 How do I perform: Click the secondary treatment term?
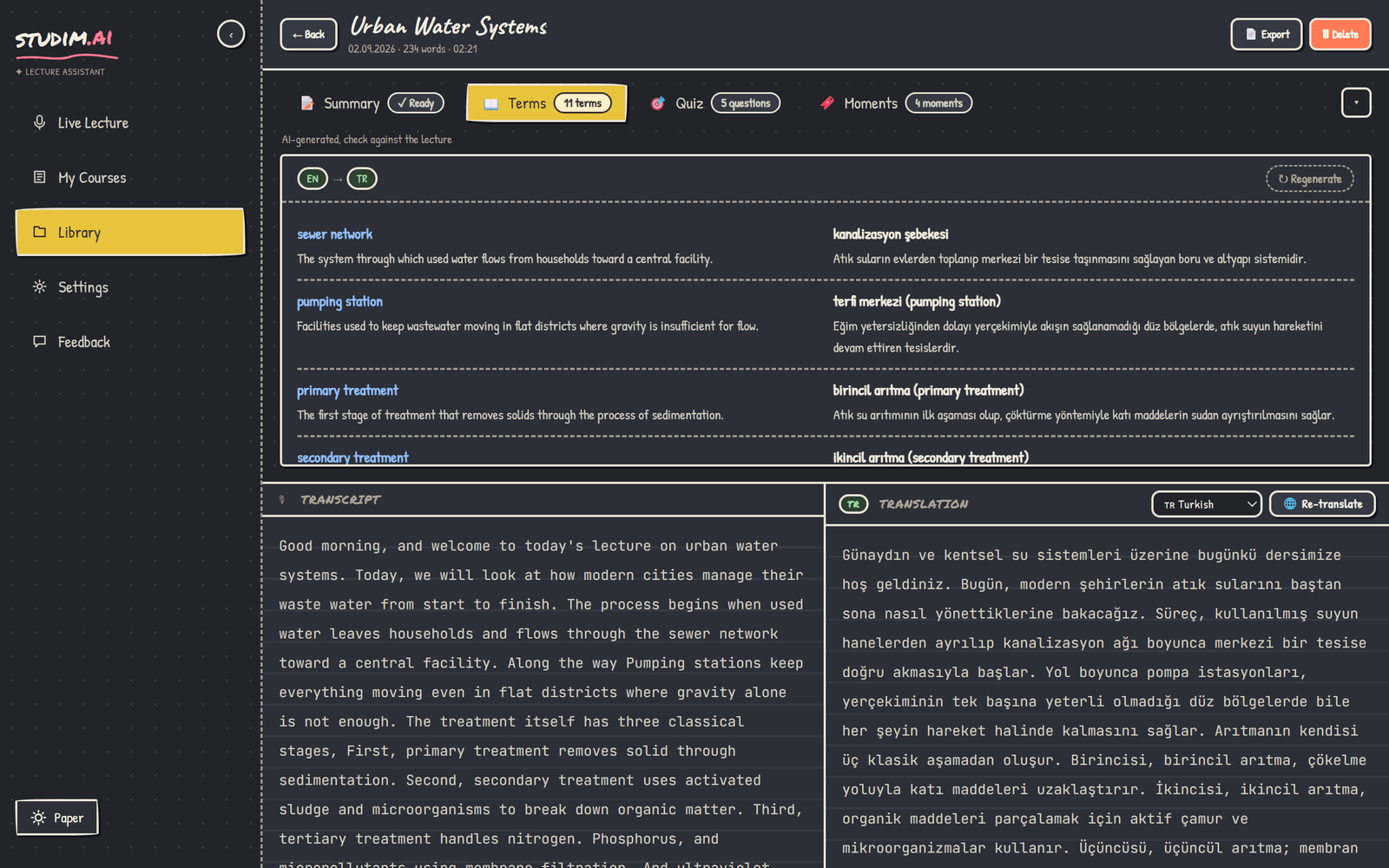pyautogui.click(x=352, y=457)
